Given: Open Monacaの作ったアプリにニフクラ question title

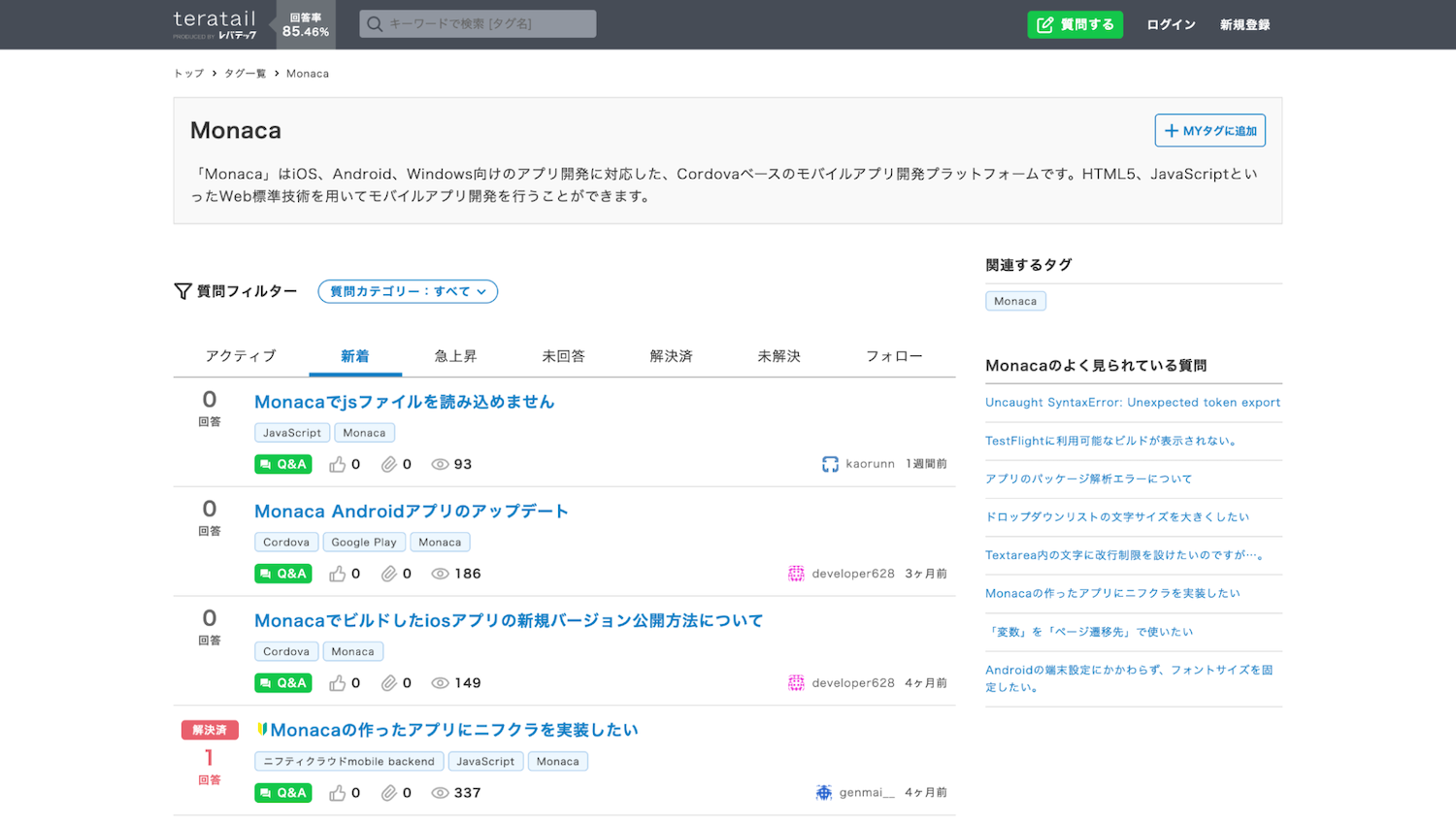Looking at the screenshot, I should coord(454,730).
